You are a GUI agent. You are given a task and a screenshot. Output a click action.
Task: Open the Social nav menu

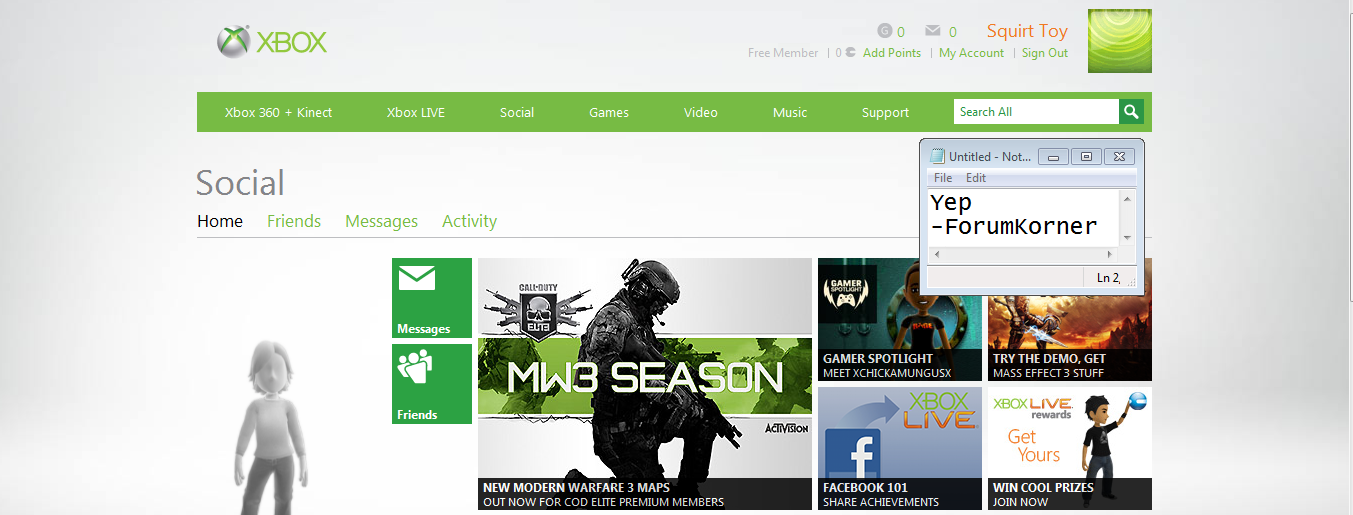[x=517, y=112]
